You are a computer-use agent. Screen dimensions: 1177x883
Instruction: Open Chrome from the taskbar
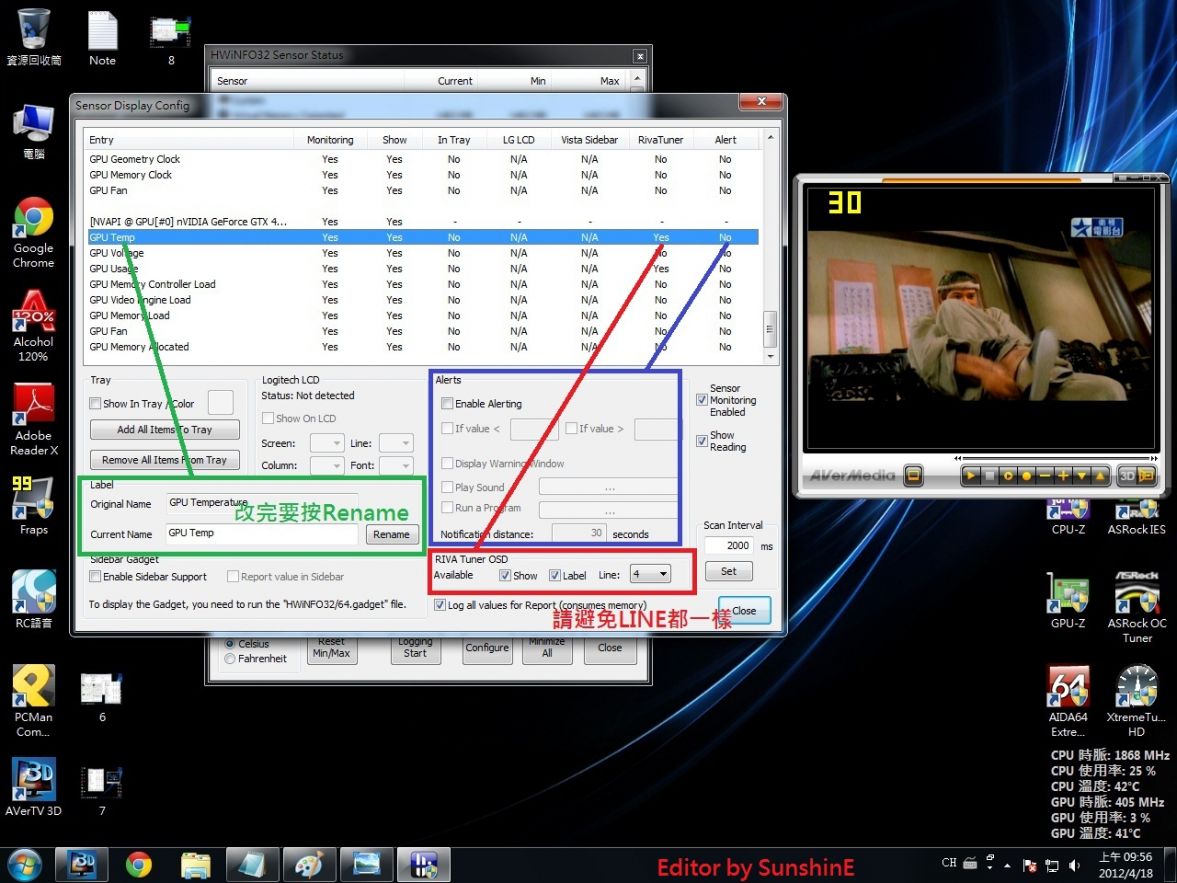tap(139, 865)
